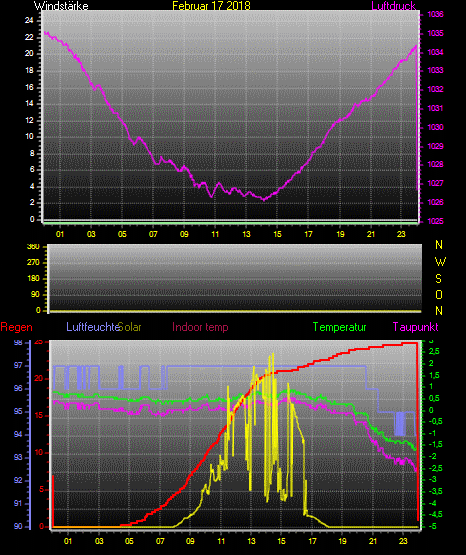This screenshot has height=555, width=466.
Task: Click the Solar legend label
Action: pos(130,327)
